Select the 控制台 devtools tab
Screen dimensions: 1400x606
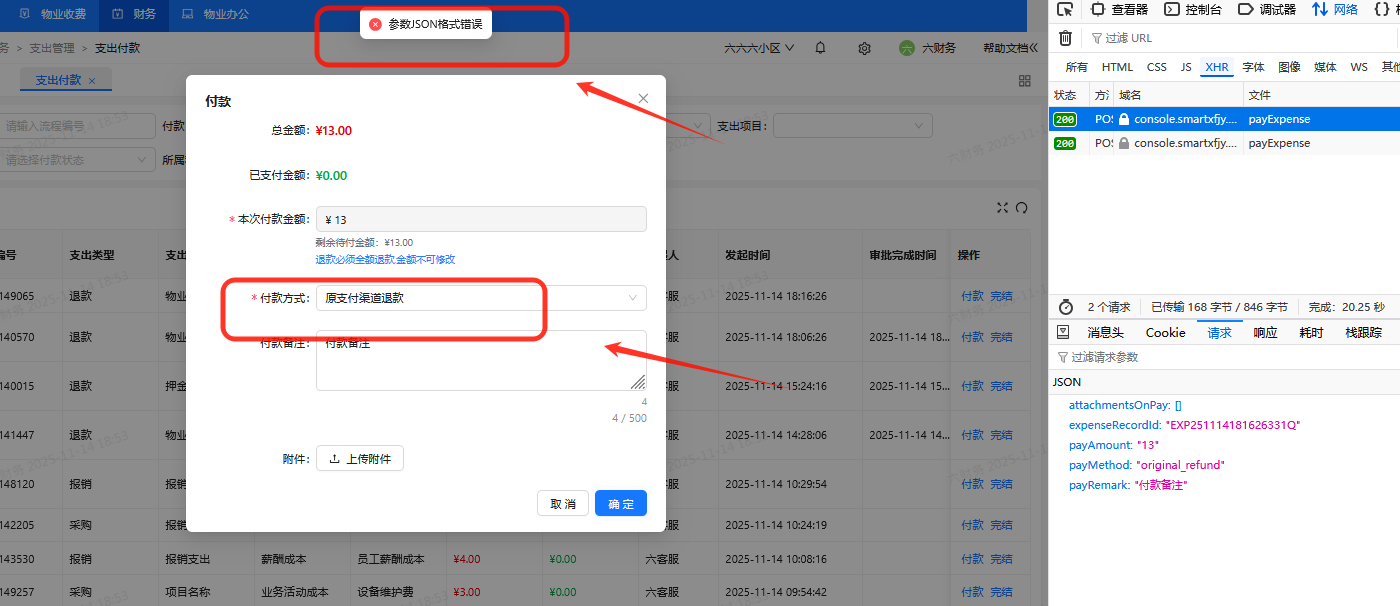(x=1193, y=10)
